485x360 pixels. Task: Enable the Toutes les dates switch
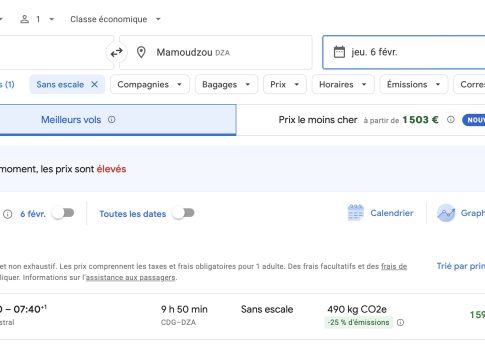(183, 213)
